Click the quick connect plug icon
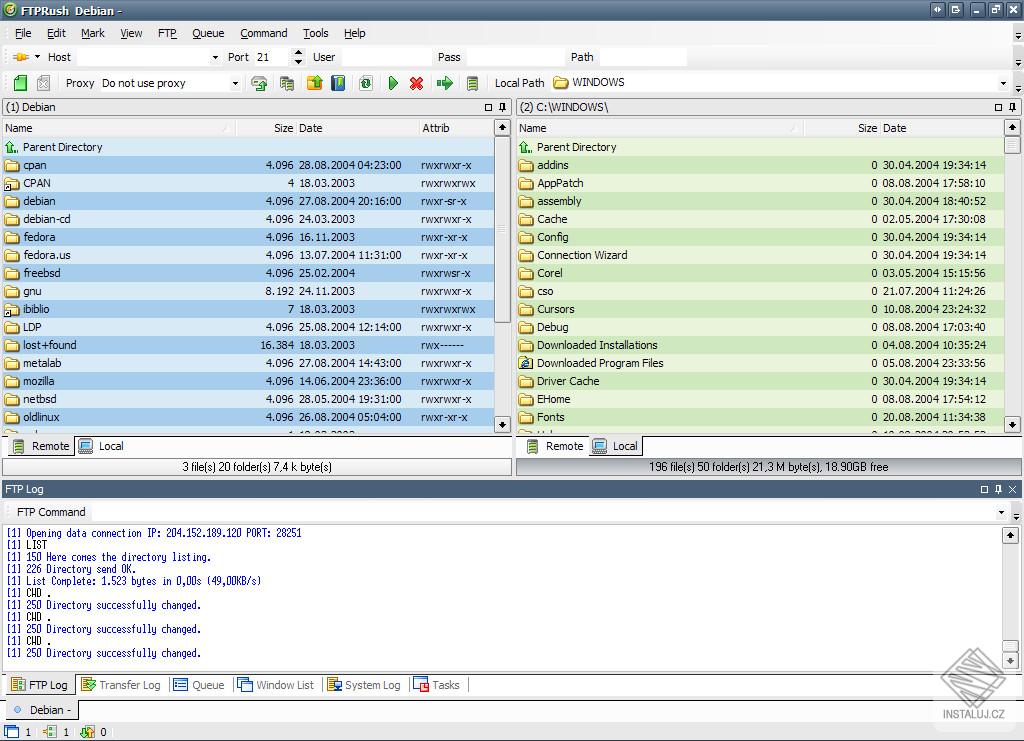The width and height of the screenshot is (1024, 741). (x=20, y=57)
